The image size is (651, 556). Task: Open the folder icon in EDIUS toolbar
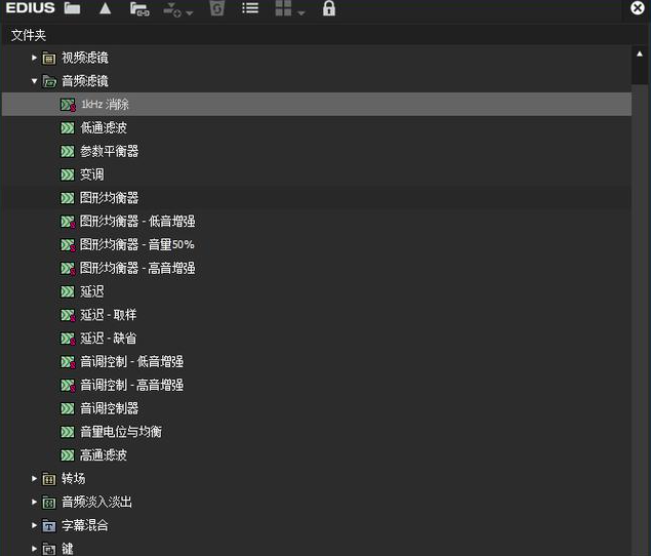coord(72,8)
